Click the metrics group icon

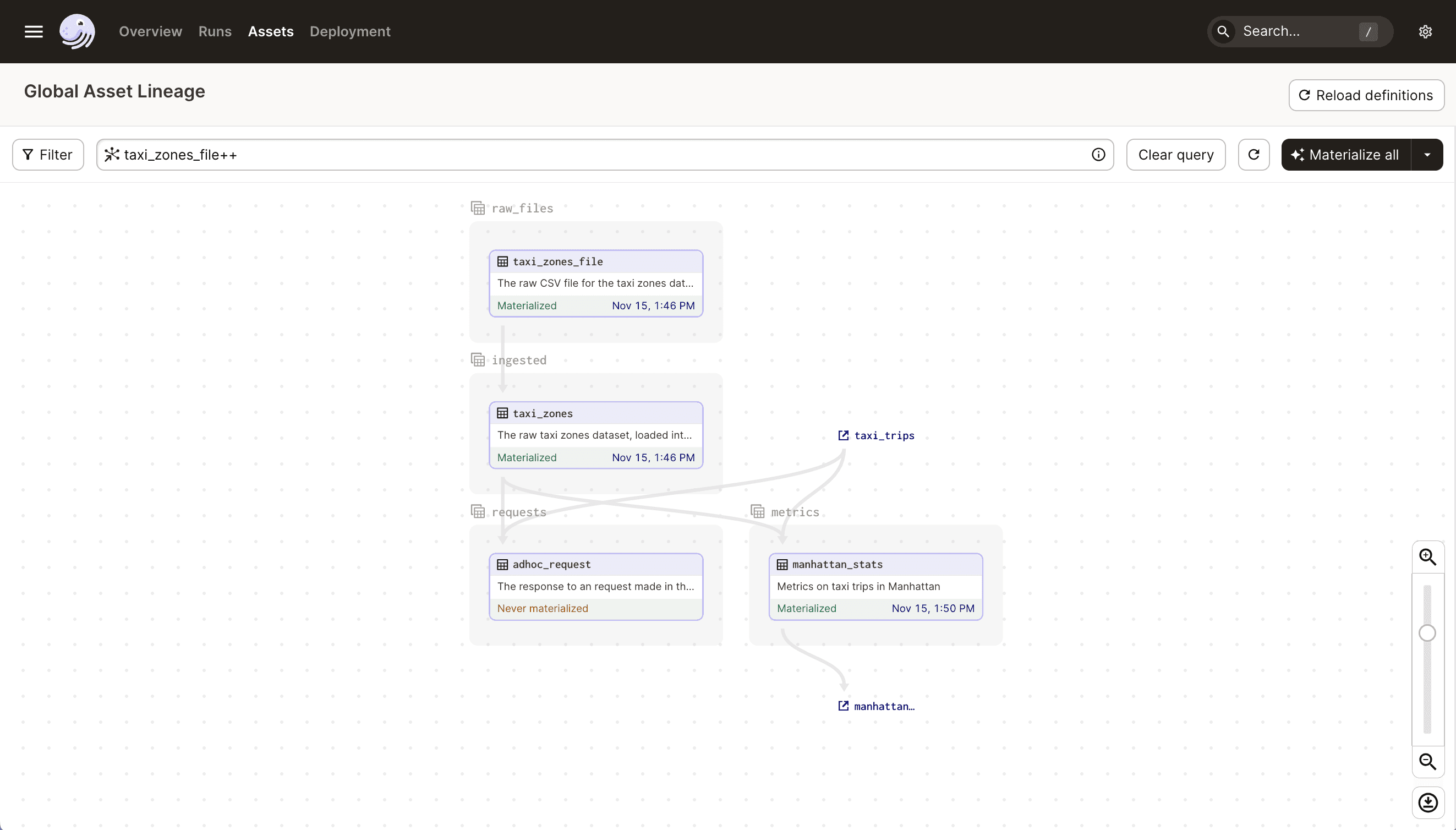[758, 511]
